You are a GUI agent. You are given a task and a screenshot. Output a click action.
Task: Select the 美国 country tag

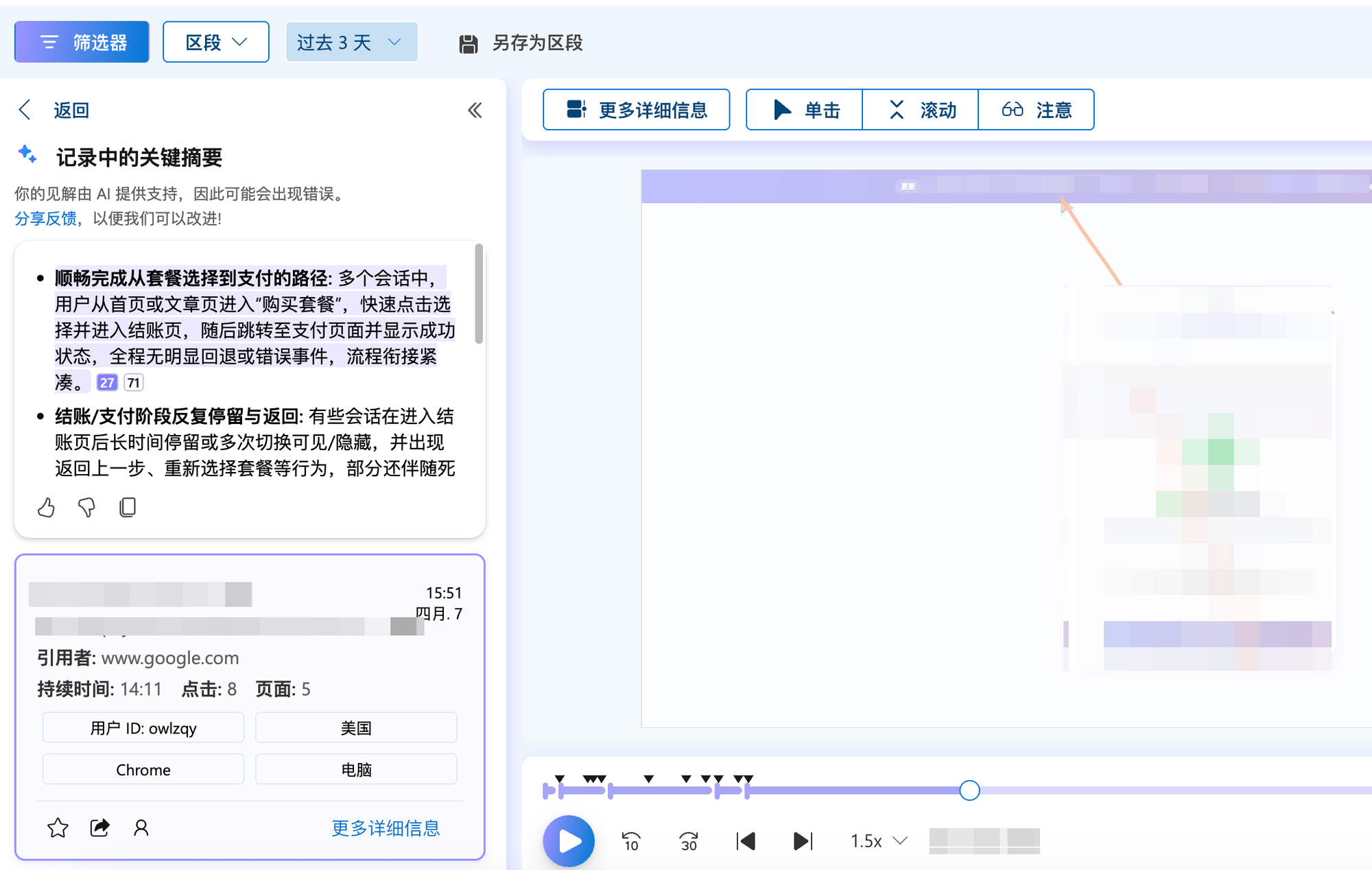coord(356,728)
